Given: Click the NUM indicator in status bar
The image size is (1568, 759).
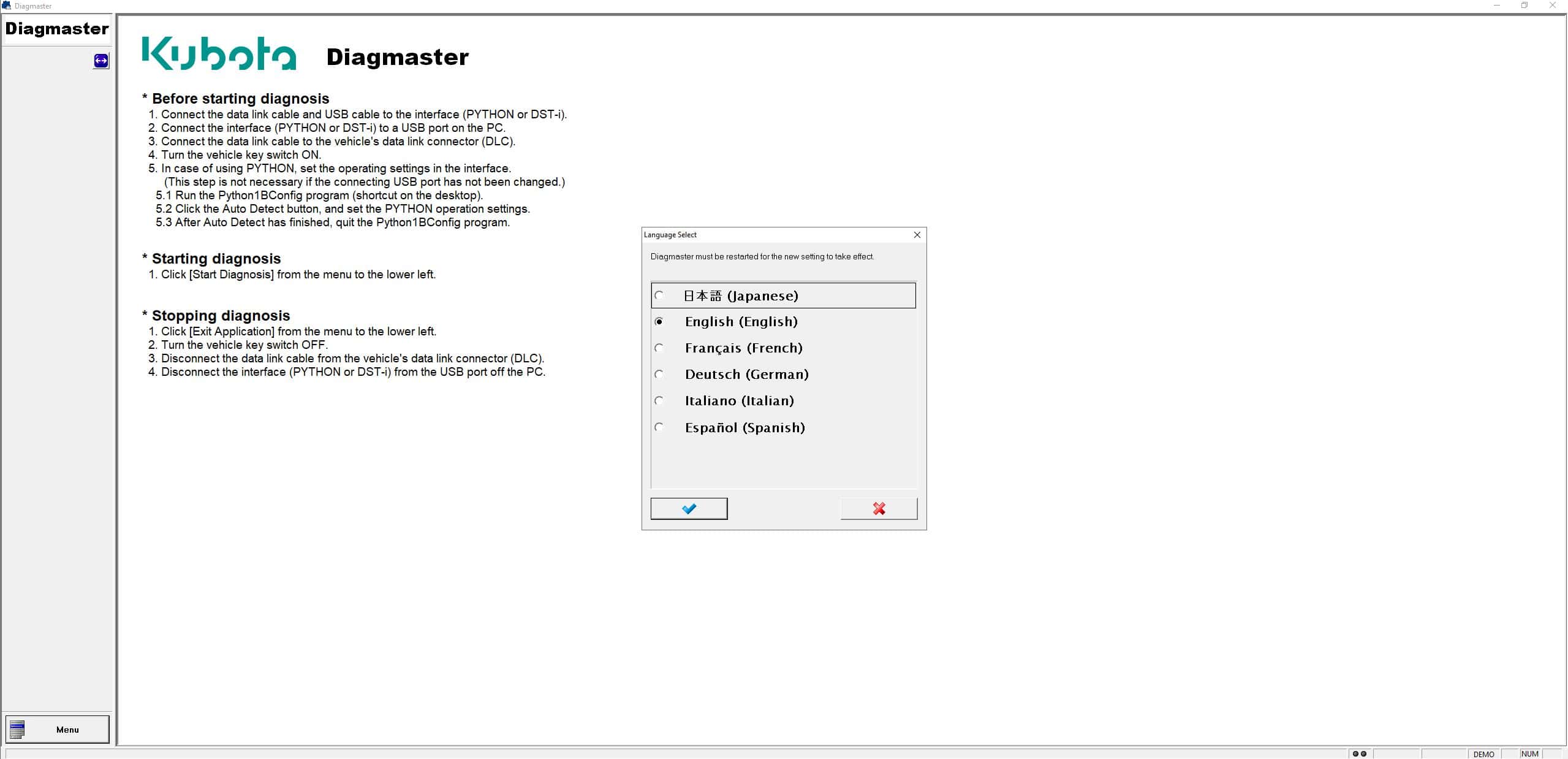Looking at the screenshot, I should tap(1529, 754).
